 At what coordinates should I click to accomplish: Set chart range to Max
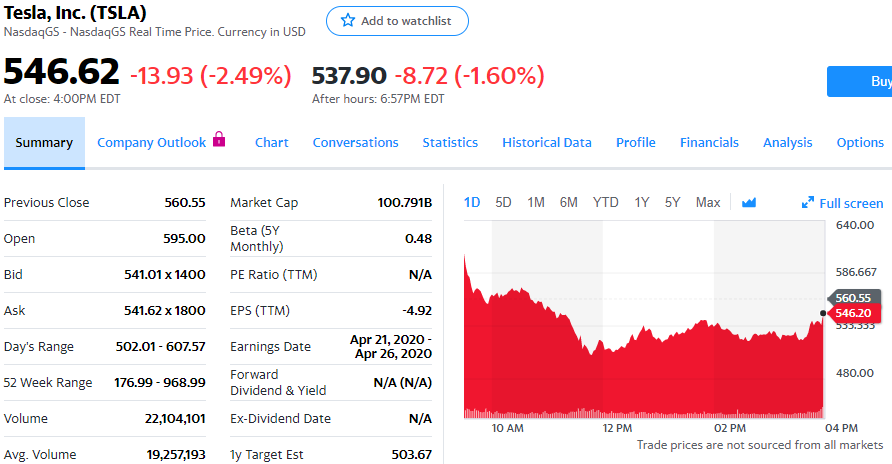click(708, 203)
